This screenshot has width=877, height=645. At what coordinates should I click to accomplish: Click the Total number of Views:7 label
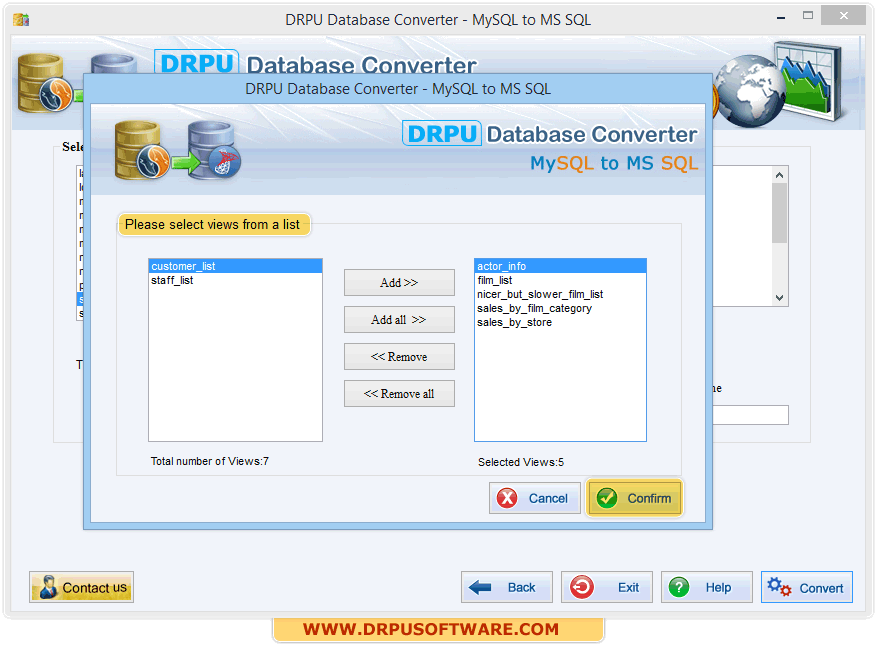click(210, 461)
